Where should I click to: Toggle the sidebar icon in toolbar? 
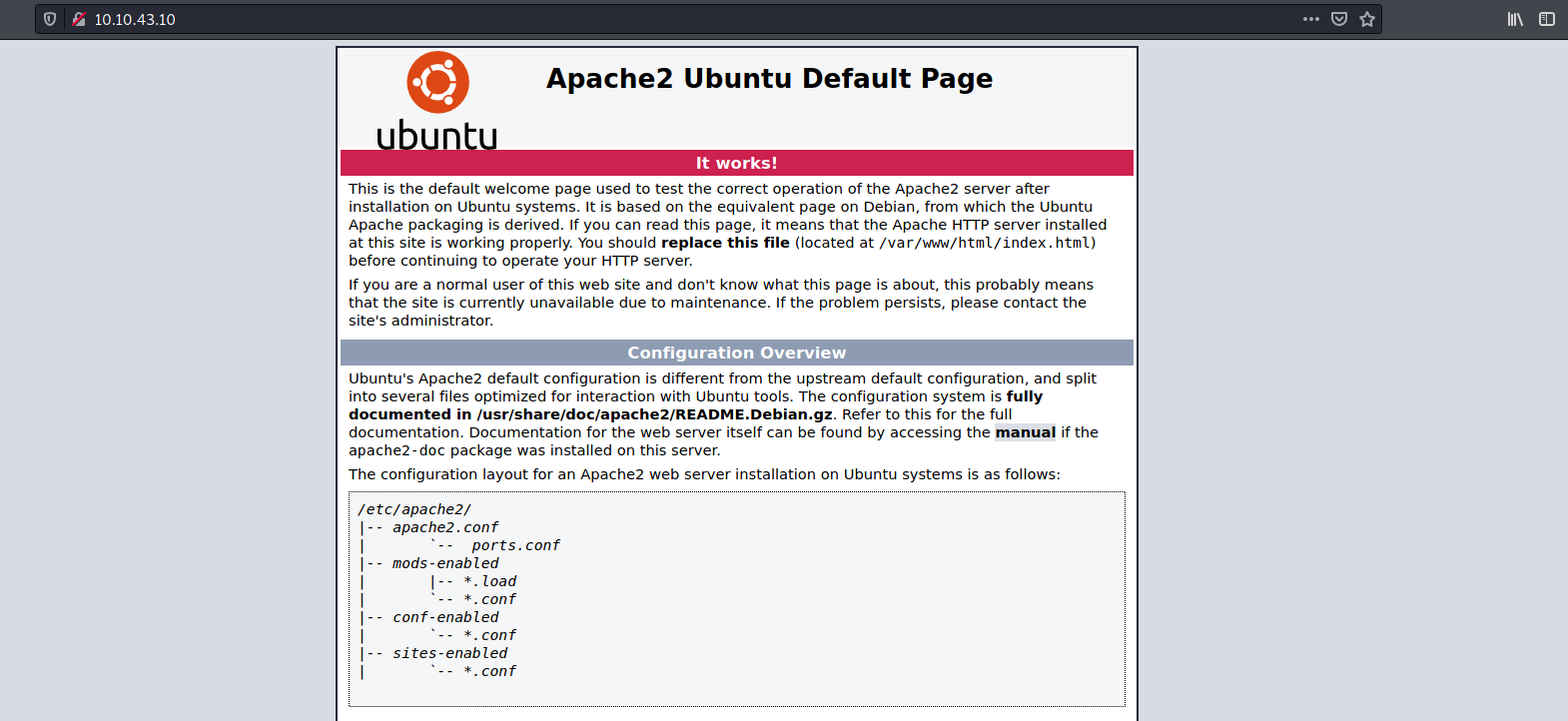pyautogui.click(x=1547, y=19)
